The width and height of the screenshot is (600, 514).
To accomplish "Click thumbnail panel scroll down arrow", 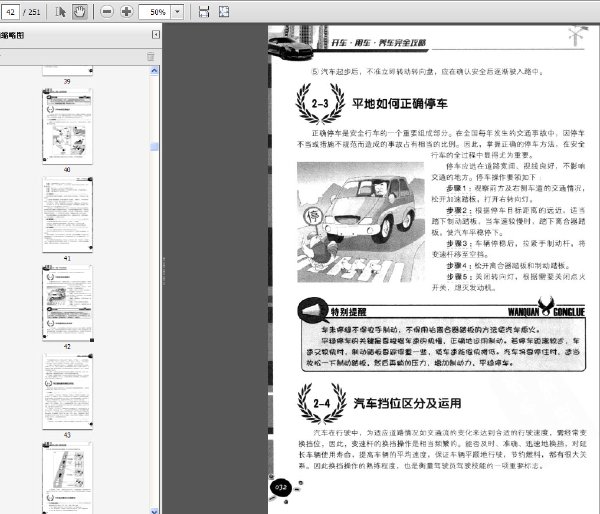I will click(154, 511).
